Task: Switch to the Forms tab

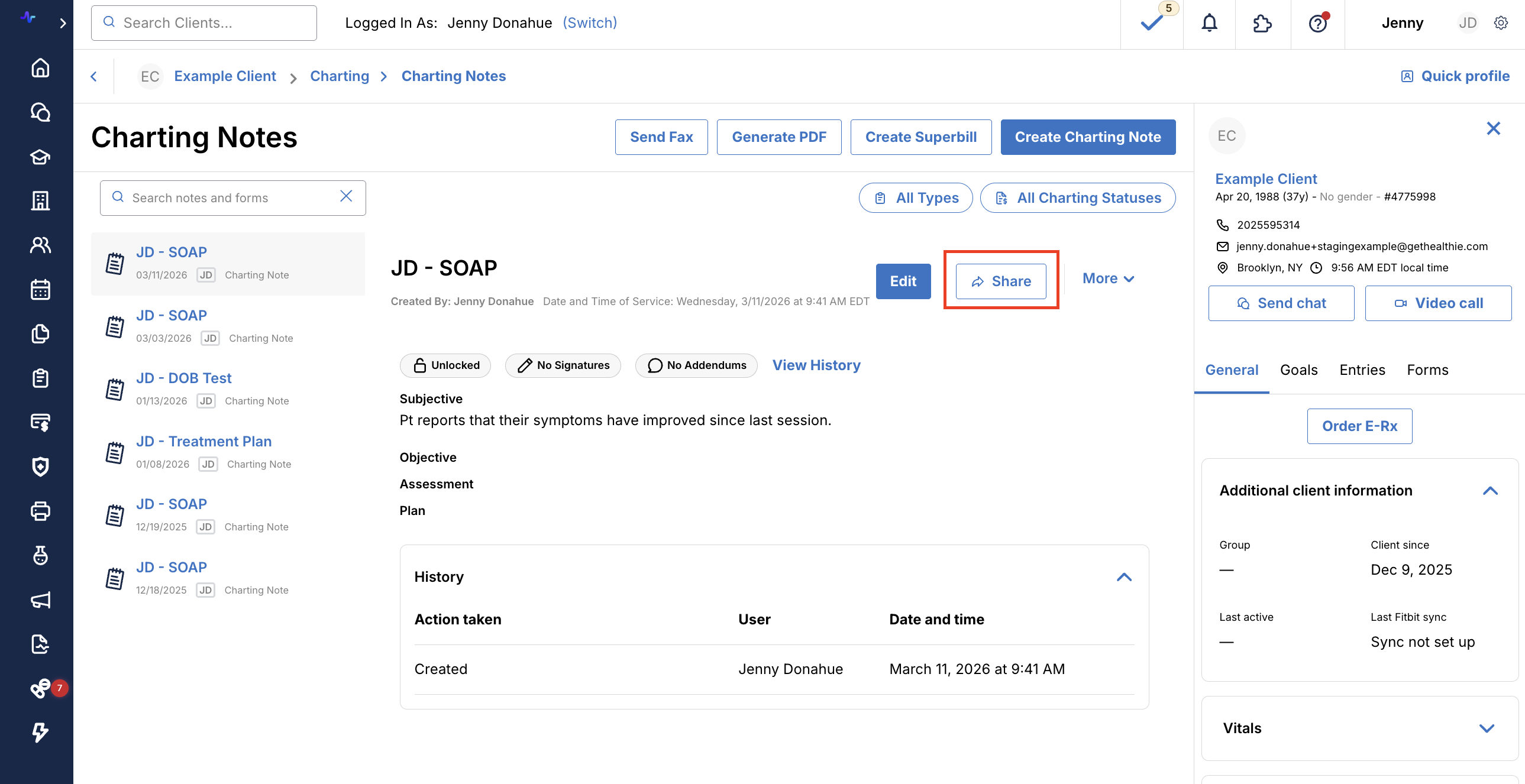Action: [1427, 370]
